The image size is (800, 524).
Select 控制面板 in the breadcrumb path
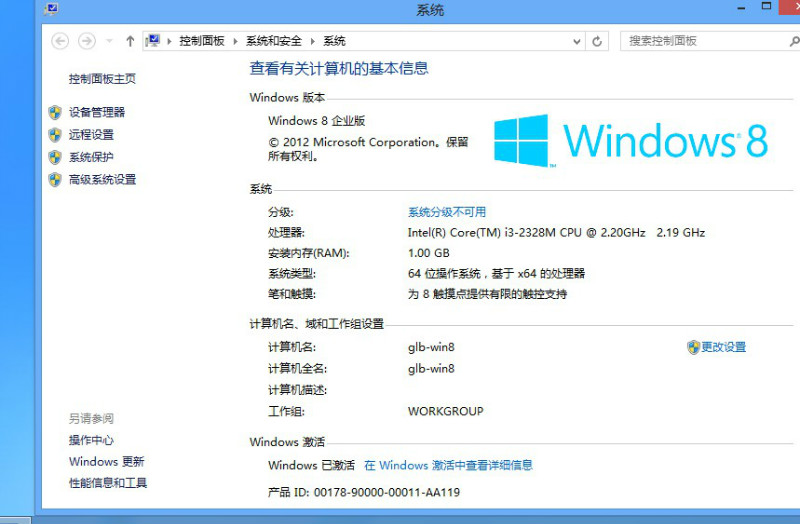point(202,41)
